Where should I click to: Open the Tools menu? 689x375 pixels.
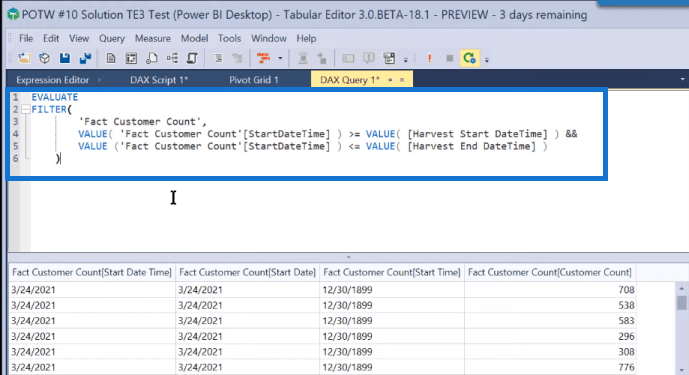click(x=229, y=38)
